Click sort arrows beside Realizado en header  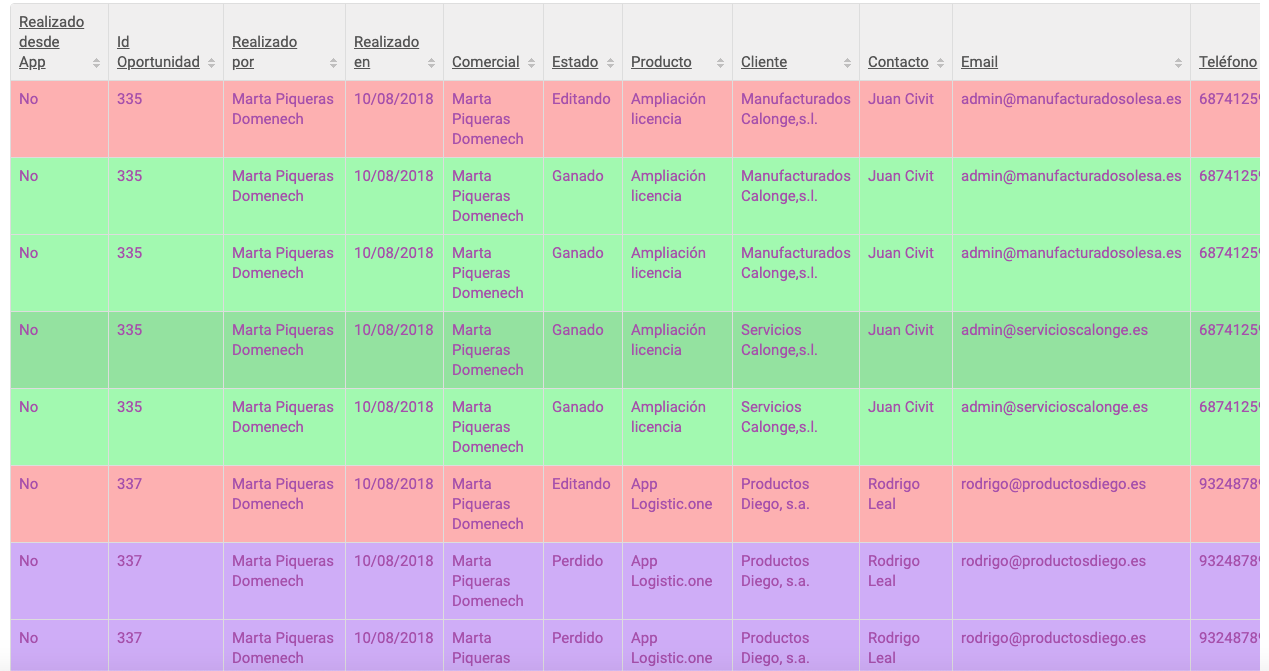(x=431, y=63)
